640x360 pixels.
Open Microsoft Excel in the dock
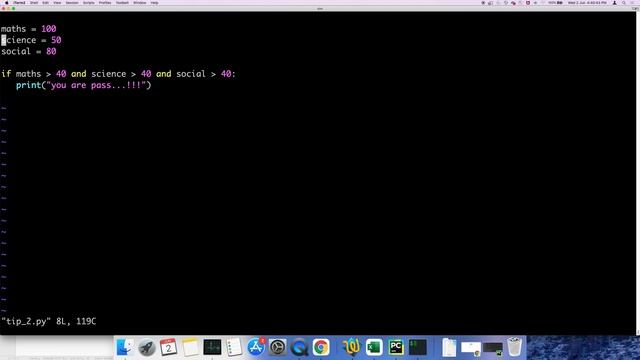pos(373,347)
